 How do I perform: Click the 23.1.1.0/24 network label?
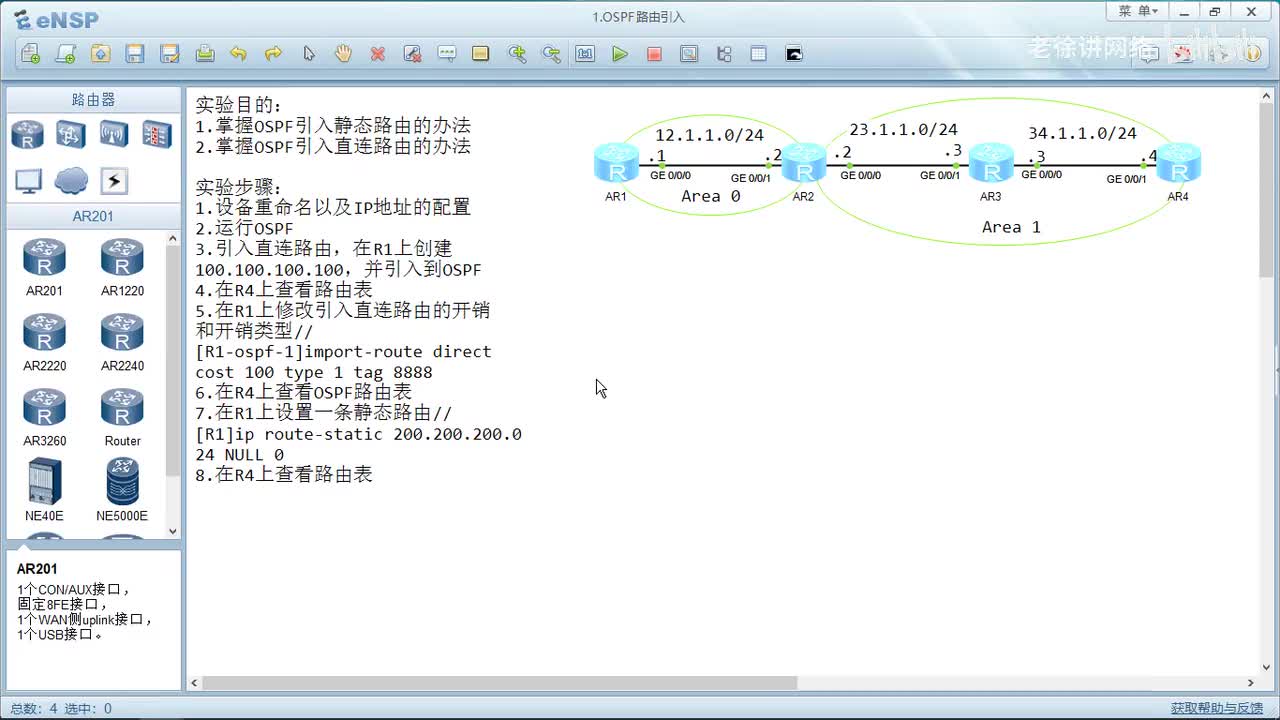point(903,130)
